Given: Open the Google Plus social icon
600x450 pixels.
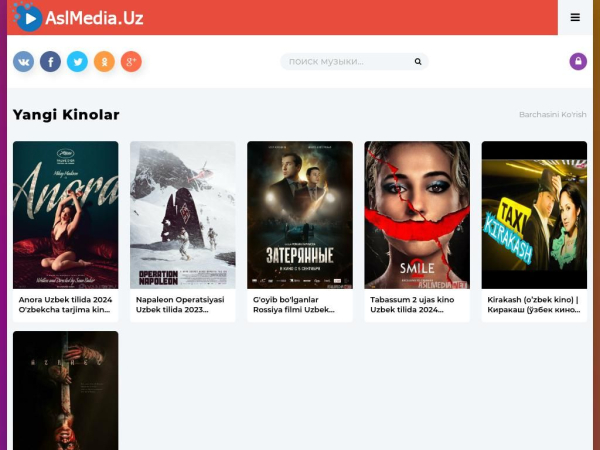Looking at the screenshot, I should pyautogui.click(x=131, y=61).
